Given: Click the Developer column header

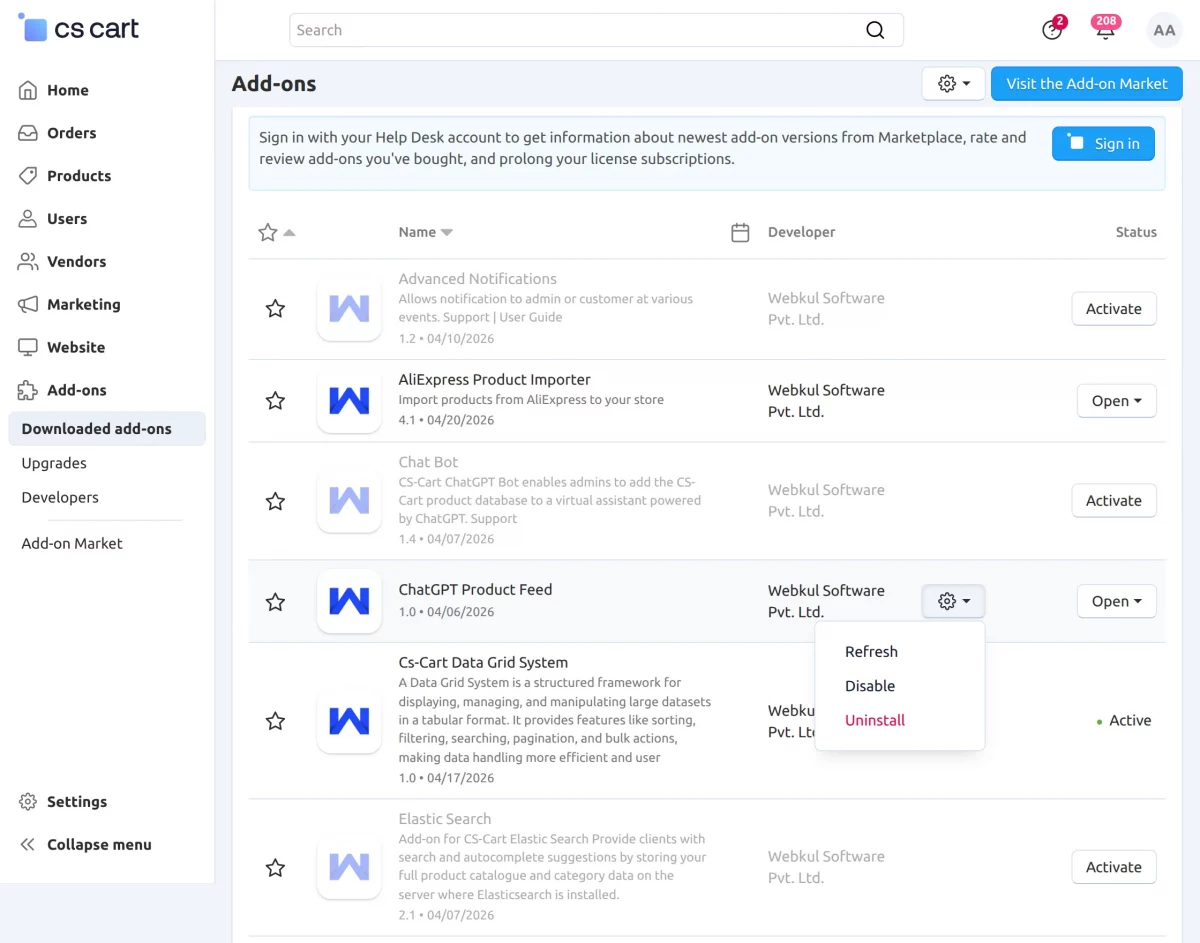Looking at the screenshot, I should (801, 232).
